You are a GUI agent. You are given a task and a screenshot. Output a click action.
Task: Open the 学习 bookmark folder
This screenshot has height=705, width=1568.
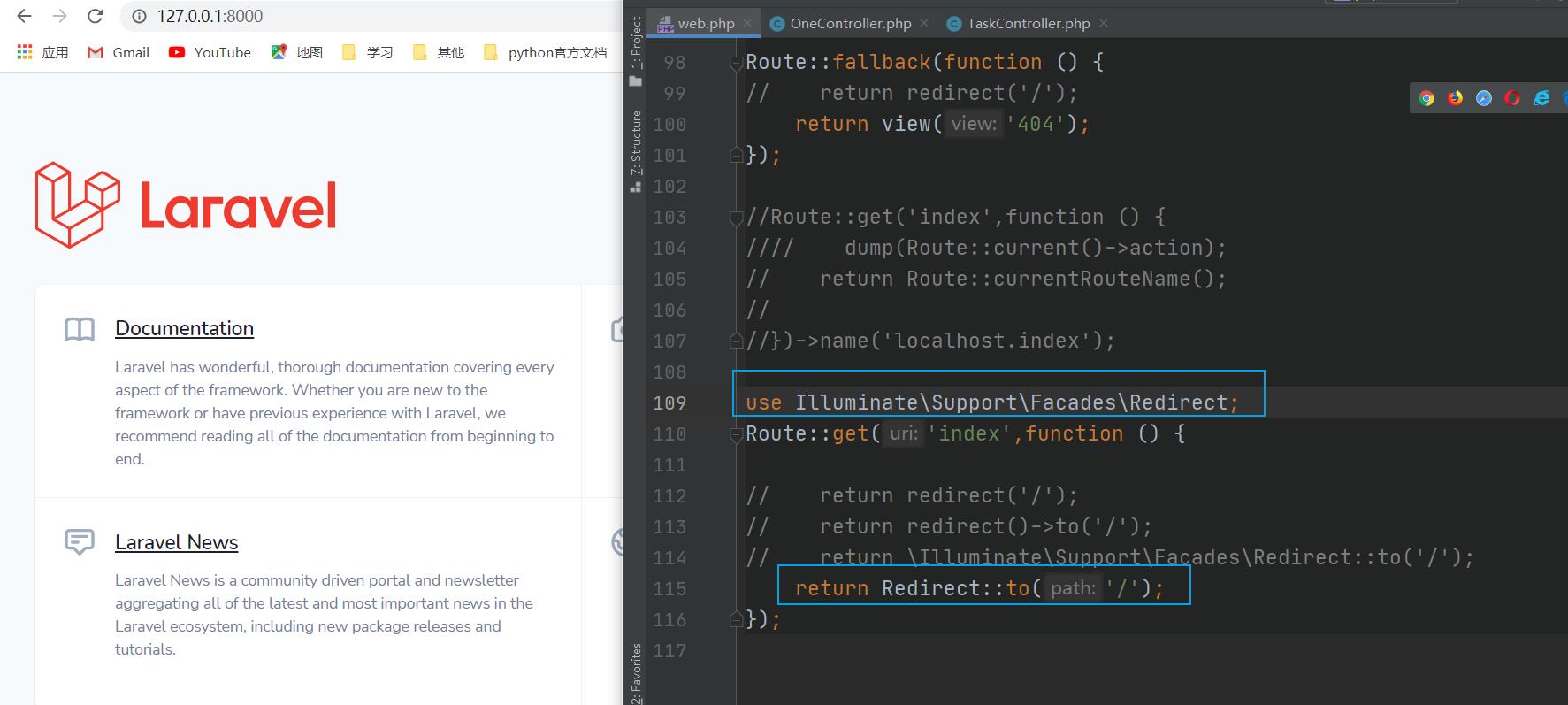pyautogui.click(x=367, y=52)
